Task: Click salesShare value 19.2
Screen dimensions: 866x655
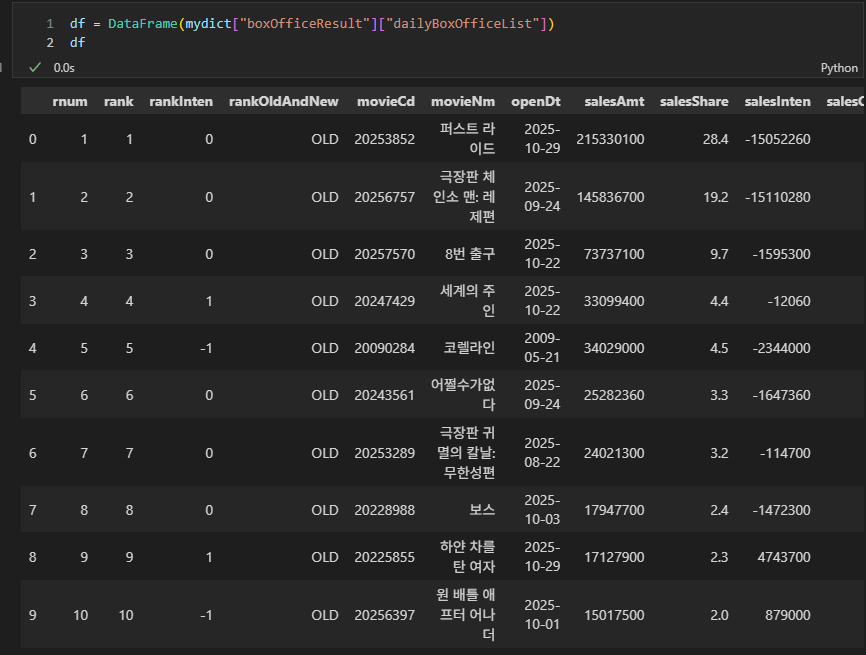Action: coord(715,197)
